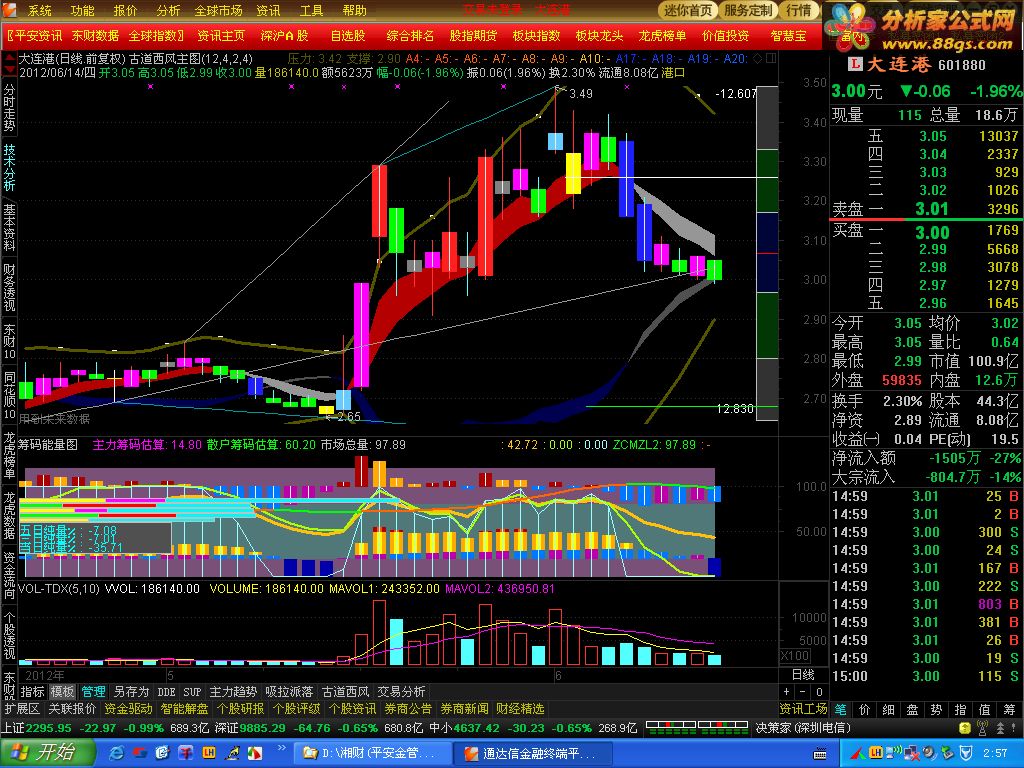The image size is (1024, 768).
Task: Select the SUP indicator tab
Action: [x=192, y=692]
